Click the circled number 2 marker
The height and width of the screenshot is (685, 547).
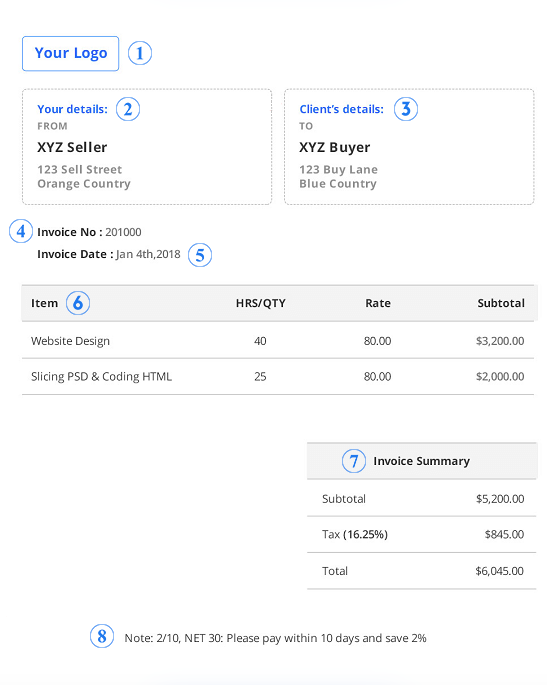pos(128,109)
